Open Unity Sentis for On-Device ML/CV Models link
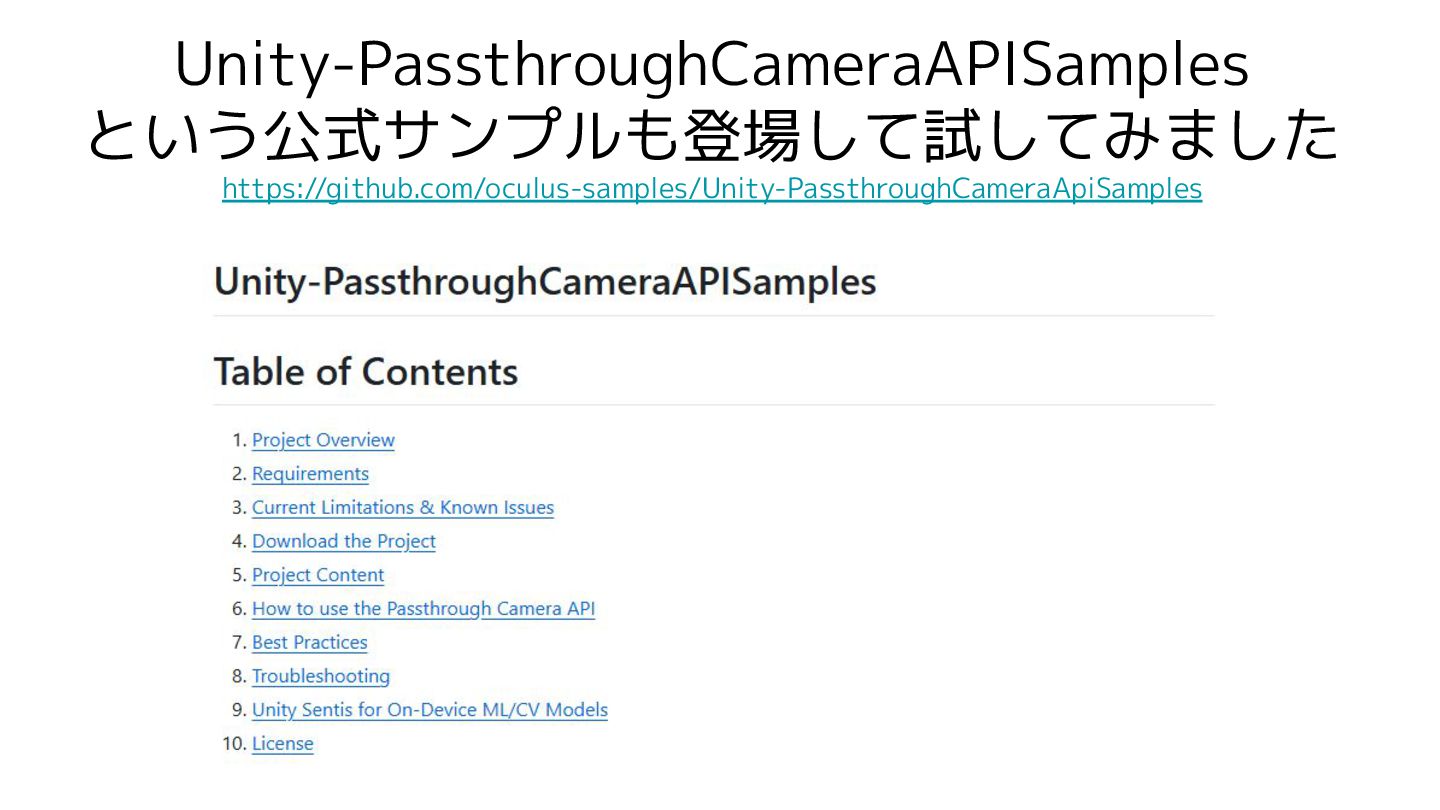The image size is (1440, 810). click(429, 710)
